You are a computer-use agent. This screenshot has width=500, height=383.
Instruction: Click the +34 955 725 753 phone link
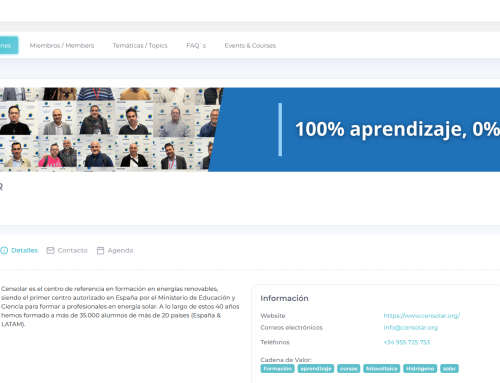pos(407,342)
